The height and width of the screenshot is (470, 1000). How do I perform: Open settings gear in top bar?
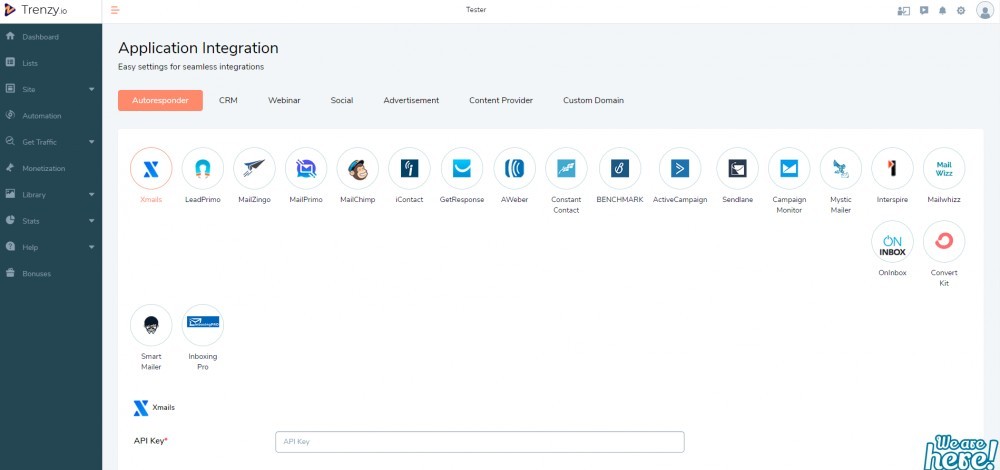click(x=960, y=11)
